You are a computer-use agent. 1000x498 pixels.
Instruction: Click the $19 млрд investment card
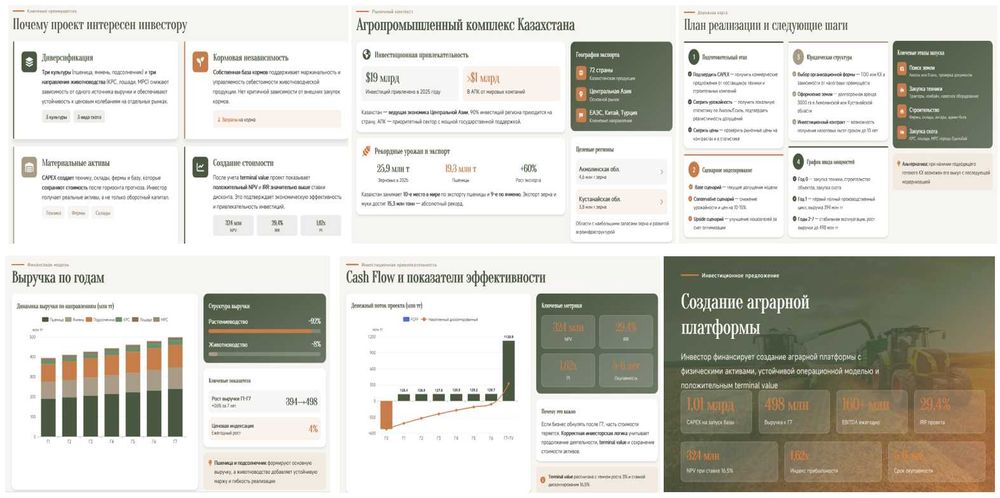[x=409, y=84]
